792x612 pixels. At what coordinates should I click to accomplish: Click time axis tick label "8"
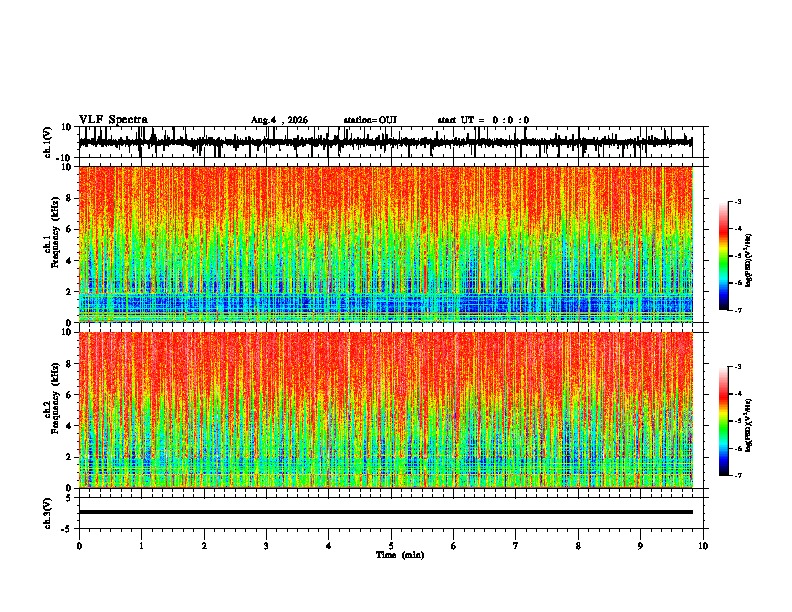point(578,546)
